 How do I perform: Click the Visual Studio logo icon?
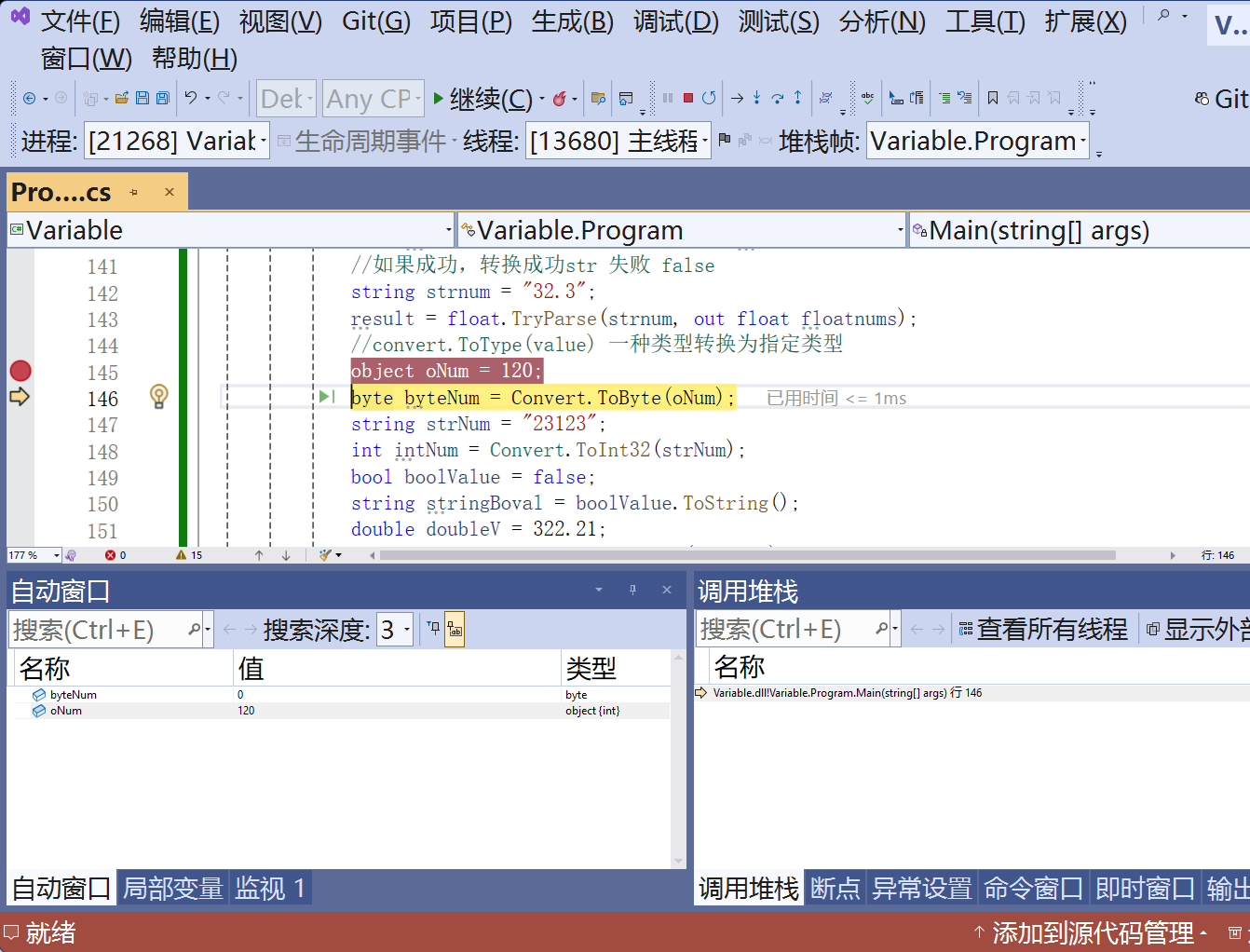[x=20, y=17]
